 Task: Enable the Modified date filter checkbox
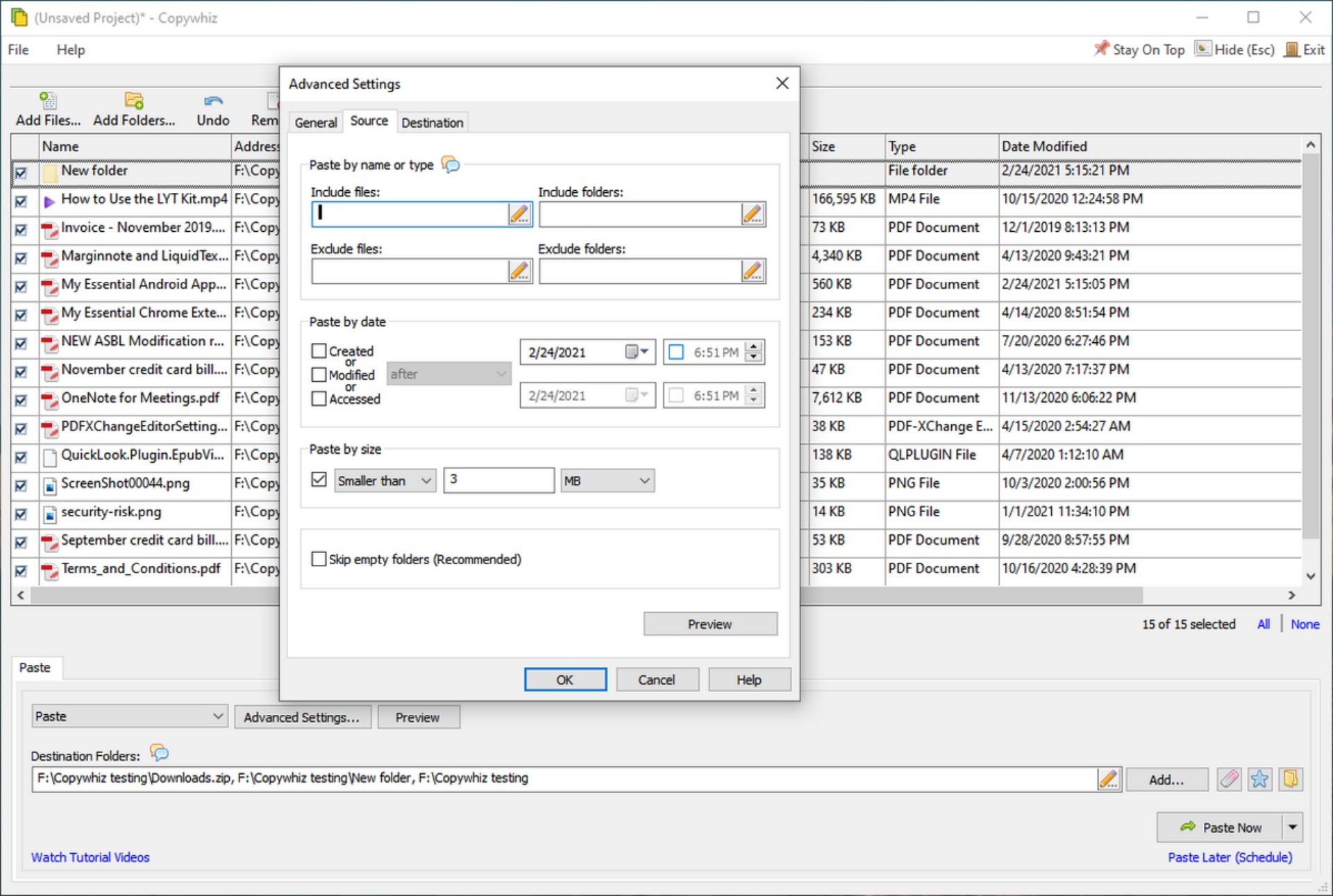click(x=320, y=374)
